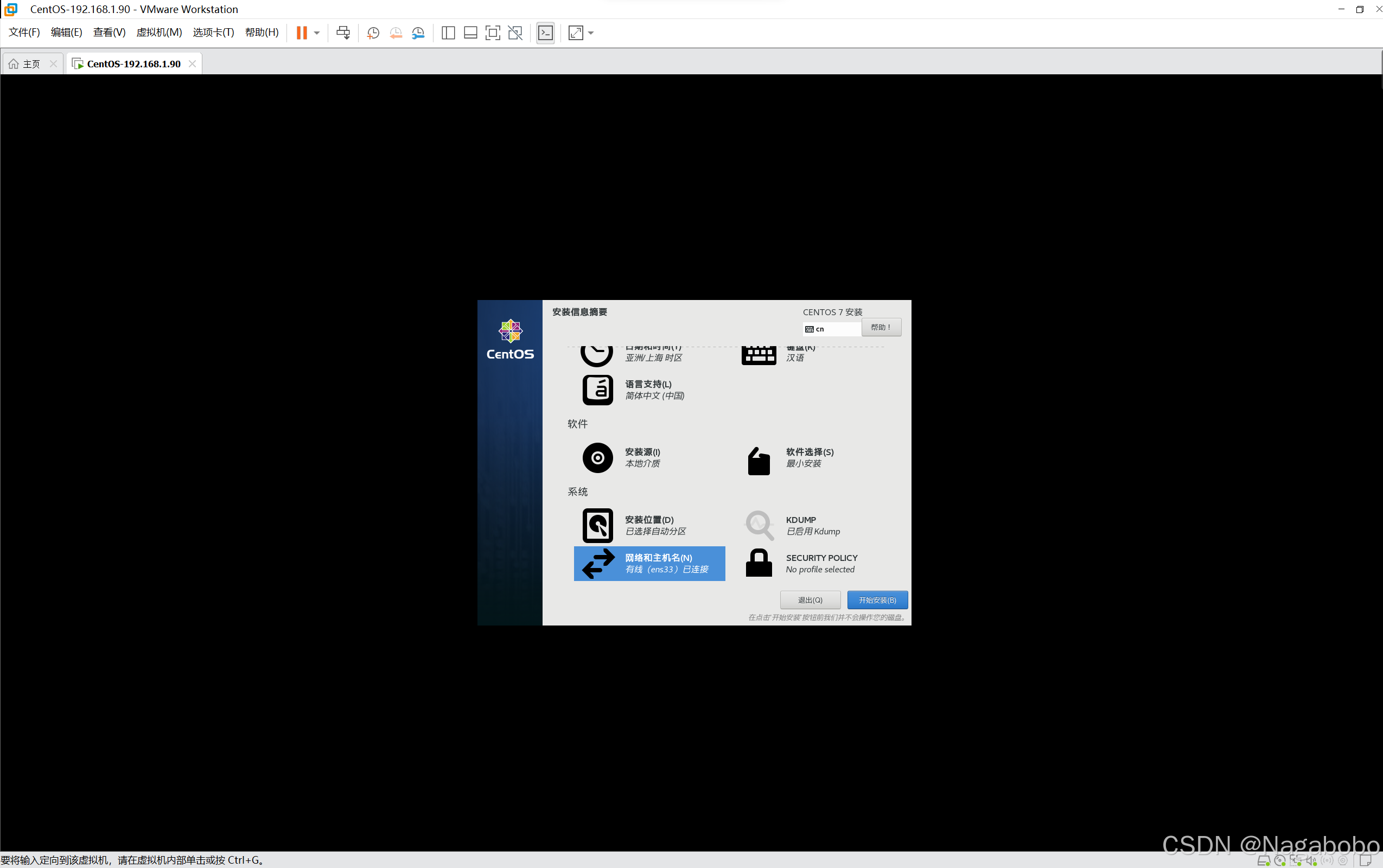Open Software Selection package icon
The image size is (1383, 868).
coord(759,461)
